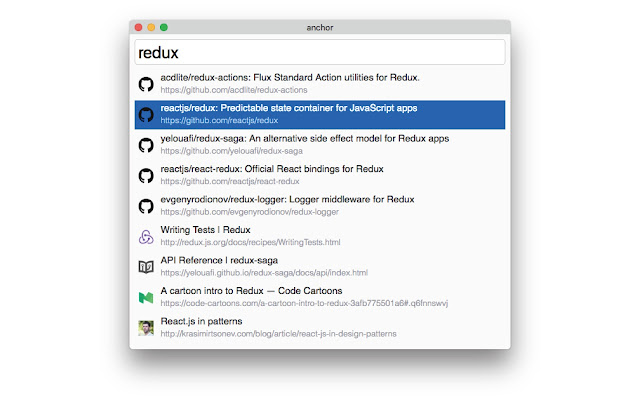Image resolution: width=640 pixels, height=400 pixels.
Task: Focus the search field containing redux
Action: (320, 52)
